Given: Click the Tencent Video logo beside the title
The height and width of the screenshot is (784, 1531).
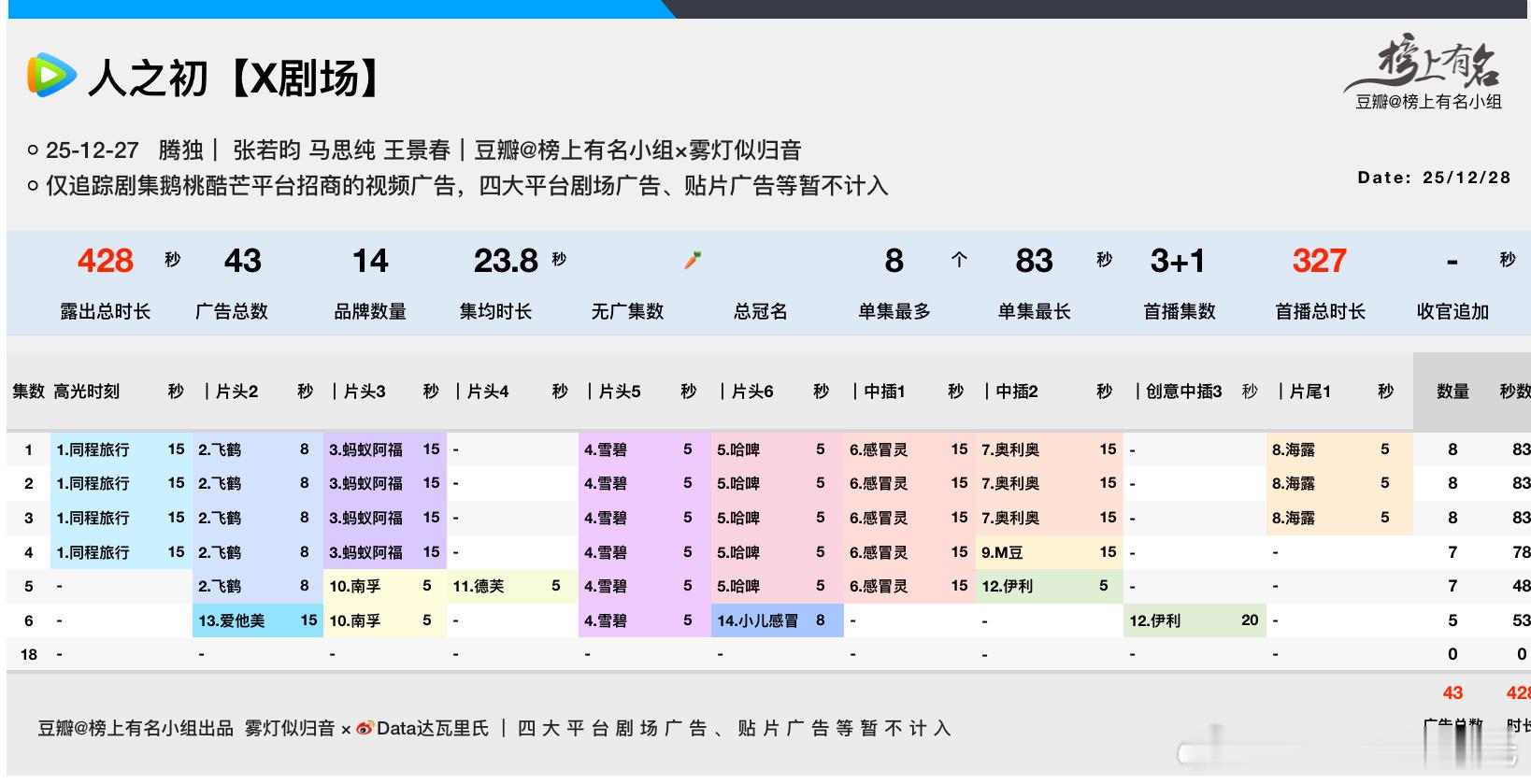Looking at the screenshot, I should pos(51,76).
